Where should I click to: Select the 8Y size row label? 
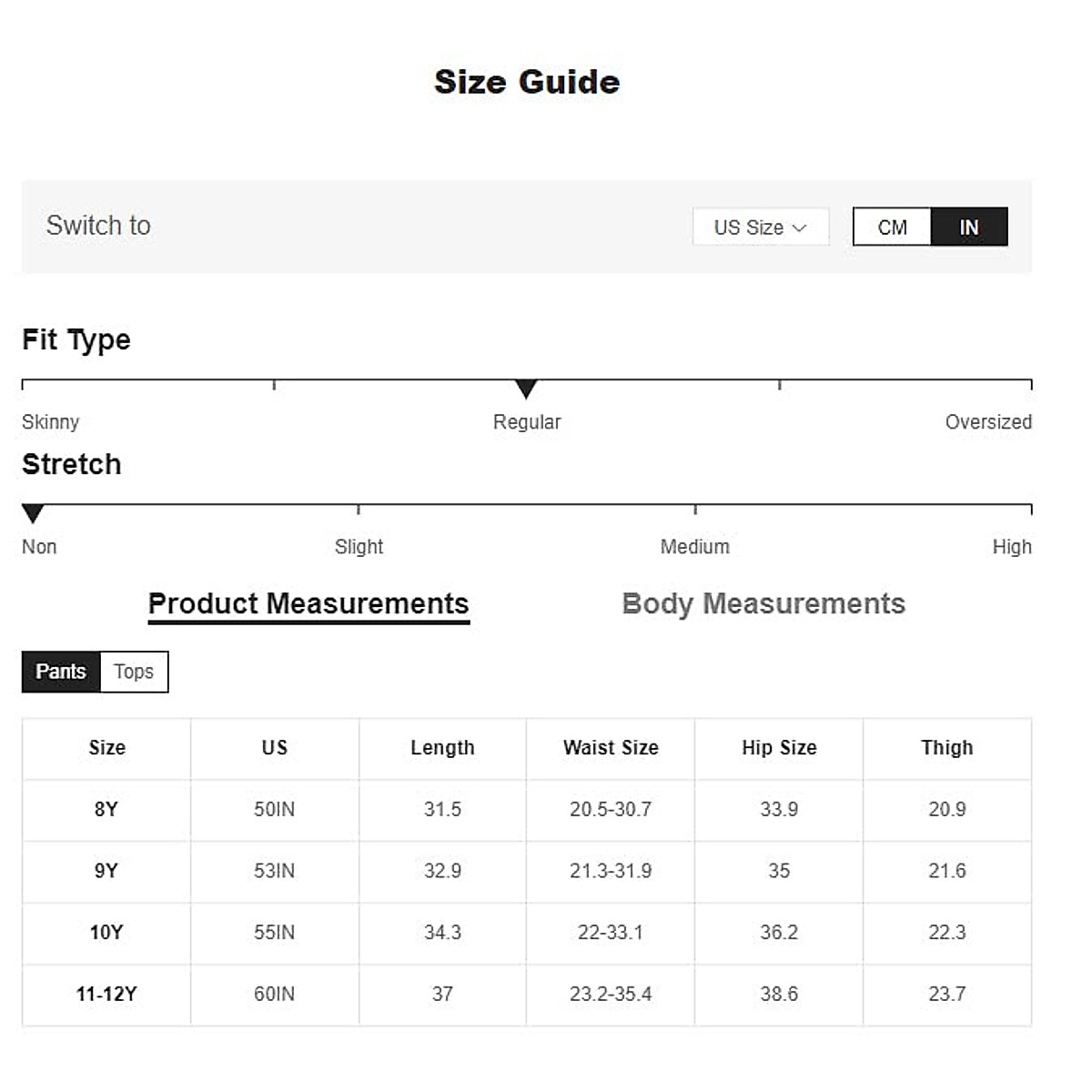point(106,809)
